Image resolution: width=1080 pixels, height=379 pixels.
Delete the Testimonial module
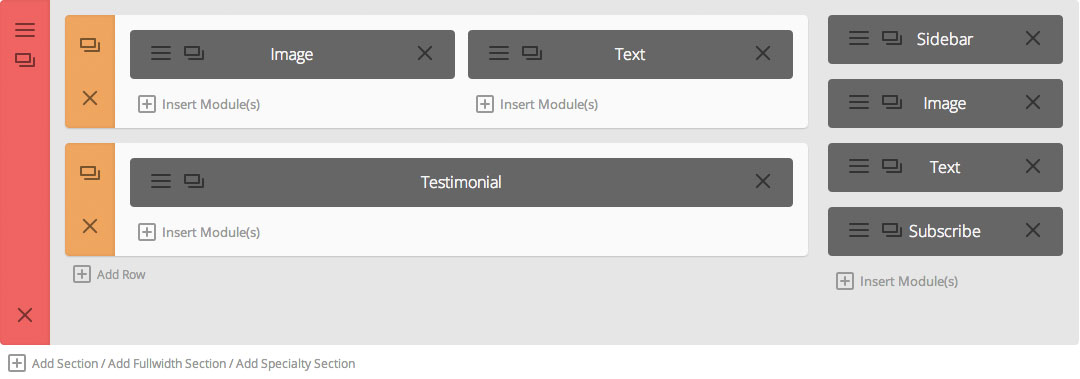(x=762, y=181)
